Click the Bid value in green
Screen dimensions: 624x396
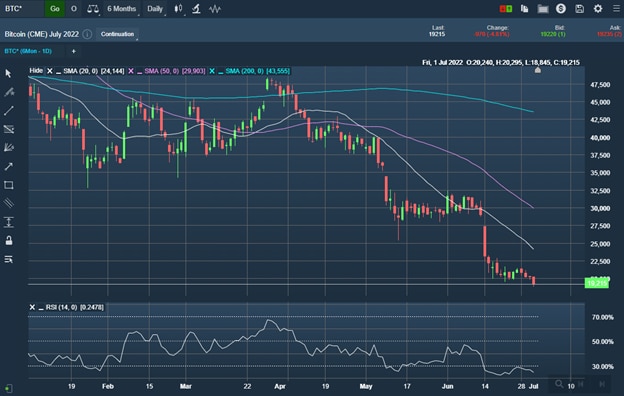coord(553,34)
